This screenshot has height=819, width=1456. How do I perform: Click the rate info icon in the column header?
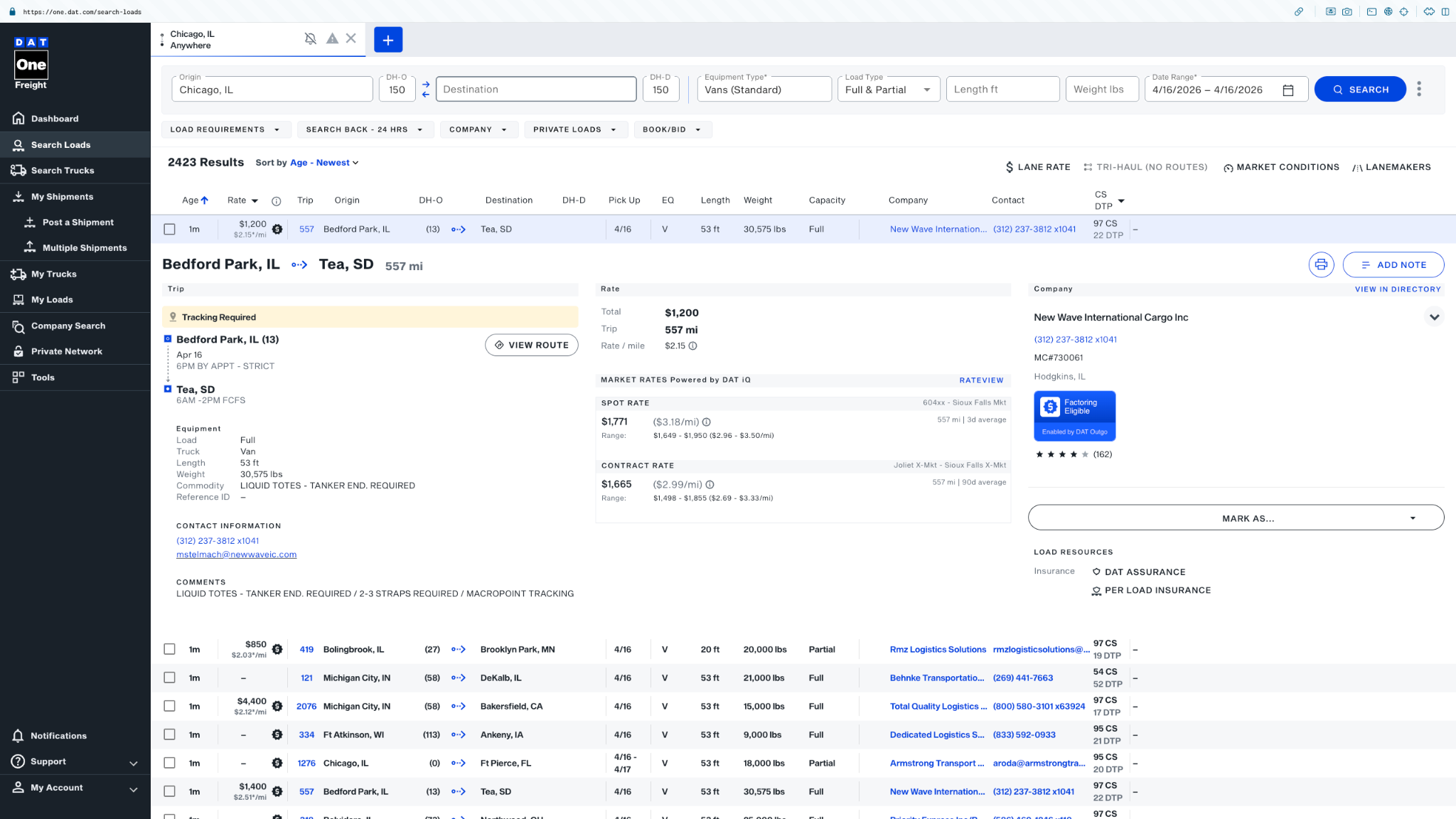coord(277,201)
